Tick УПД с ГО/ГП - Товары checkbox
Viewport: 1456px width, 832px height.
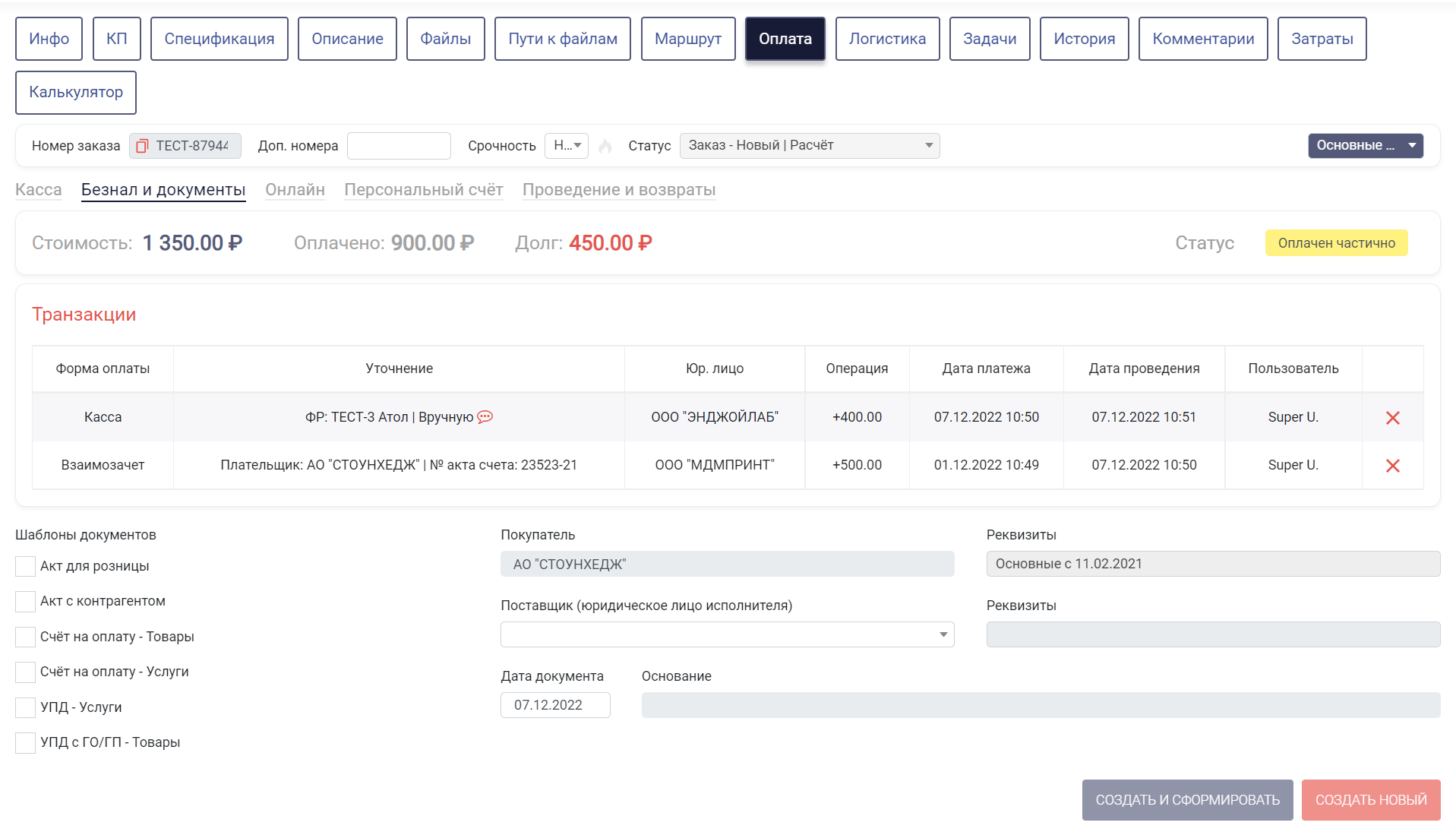tap(25, 742)
